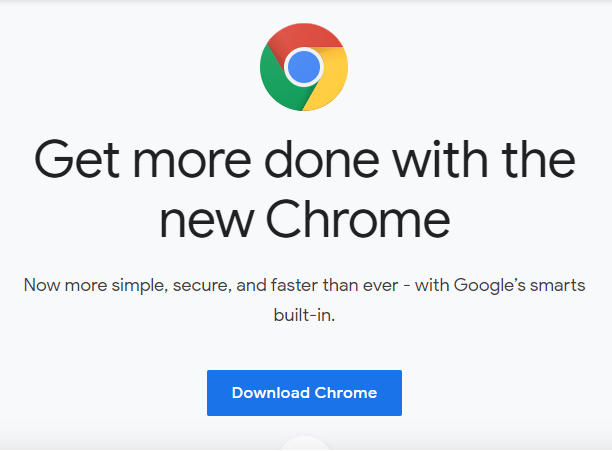Click the blue center circle of Chrome logo

pos(304,67)
